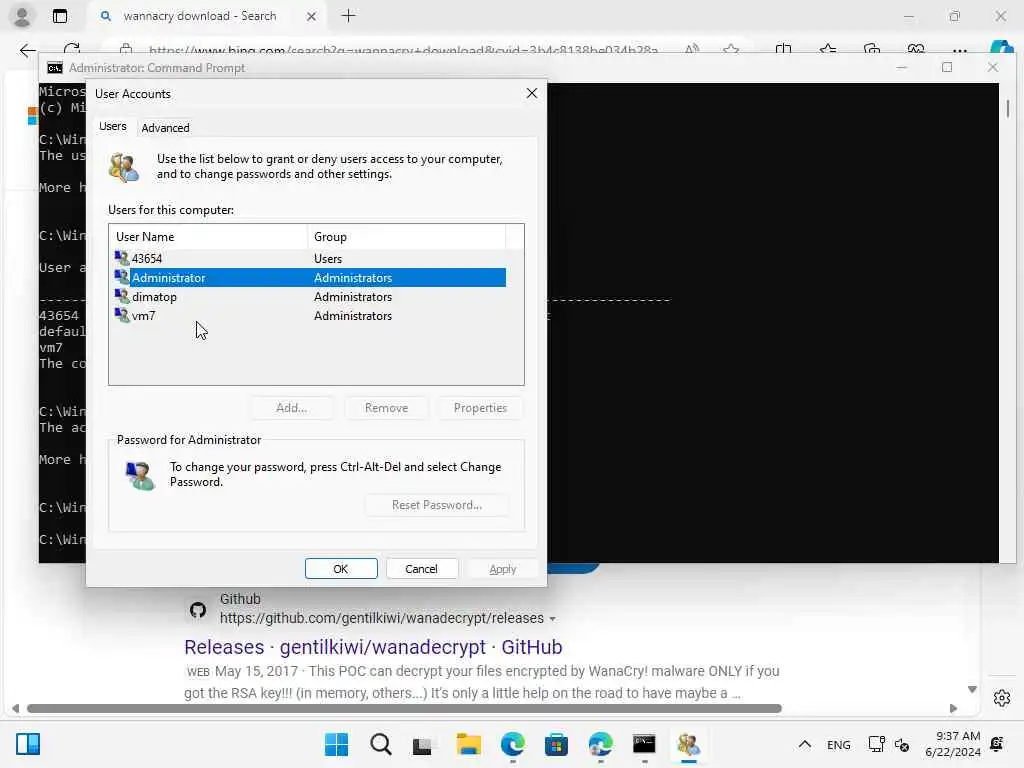The height and width of the screenshot is (768, 1024).
Task: Click the Apply button
Action: click(502, 569)
